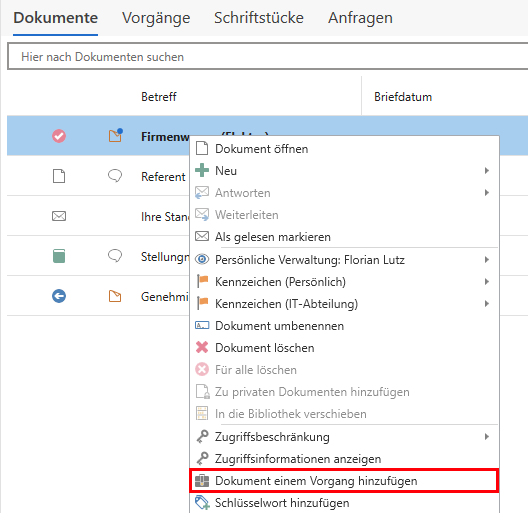Expand the Kennzeichen (IT-Abteilung) submenu arrow
Screen dimensions: 528x513
click(487, 303)
